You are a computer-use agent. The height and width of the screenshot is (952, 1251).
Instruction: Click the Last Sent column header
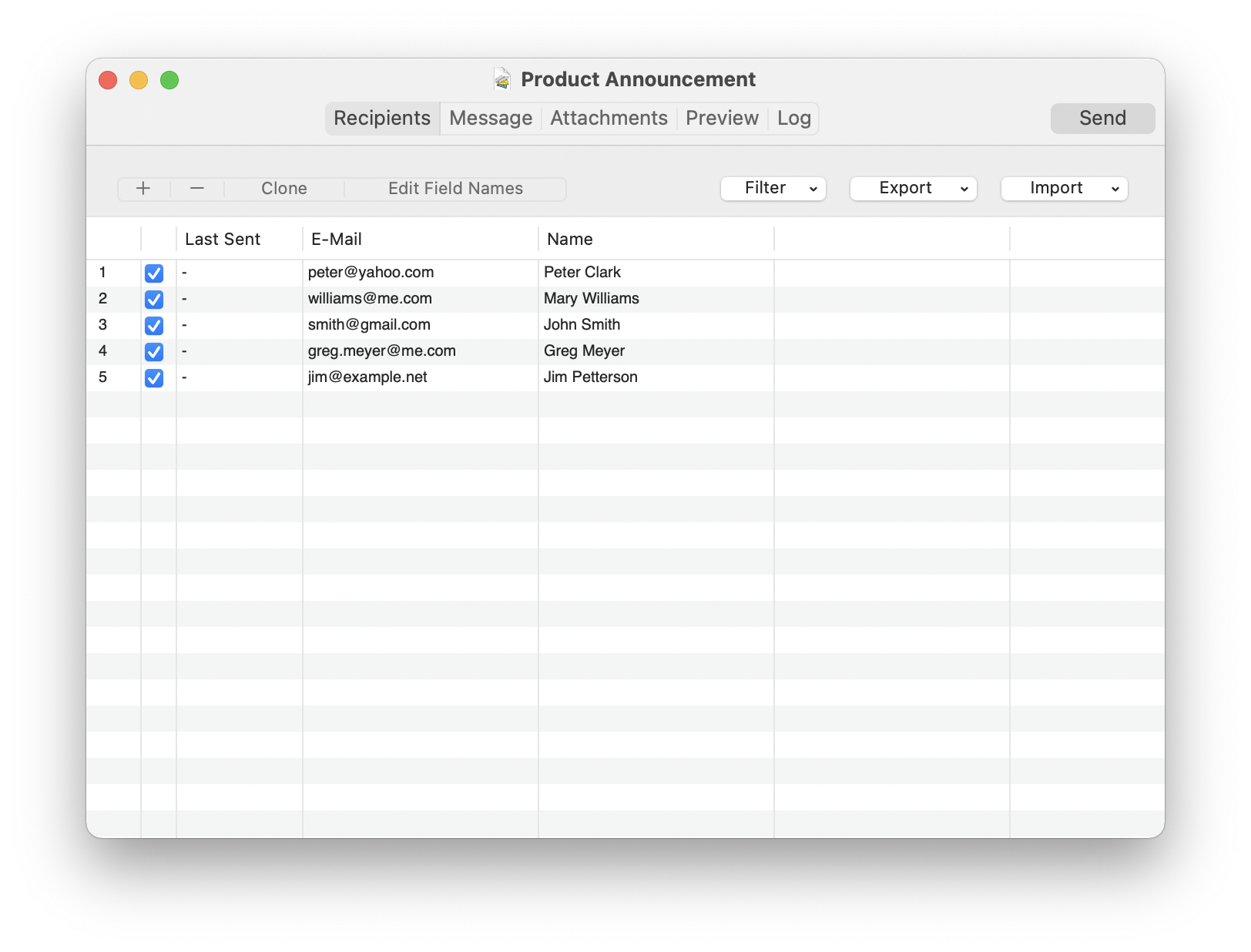pyautogui.click(x=240, y=240)
